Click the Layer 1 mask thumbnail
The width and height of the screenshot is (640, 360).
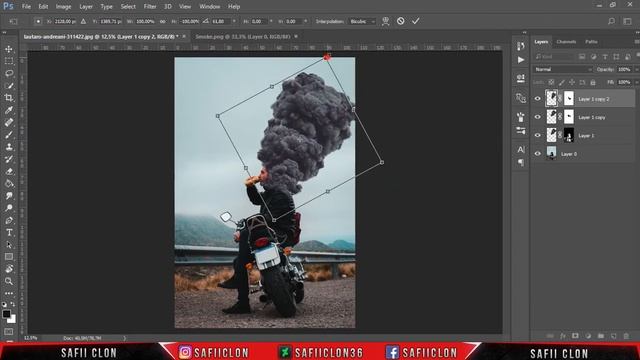(x=569, y=135)
